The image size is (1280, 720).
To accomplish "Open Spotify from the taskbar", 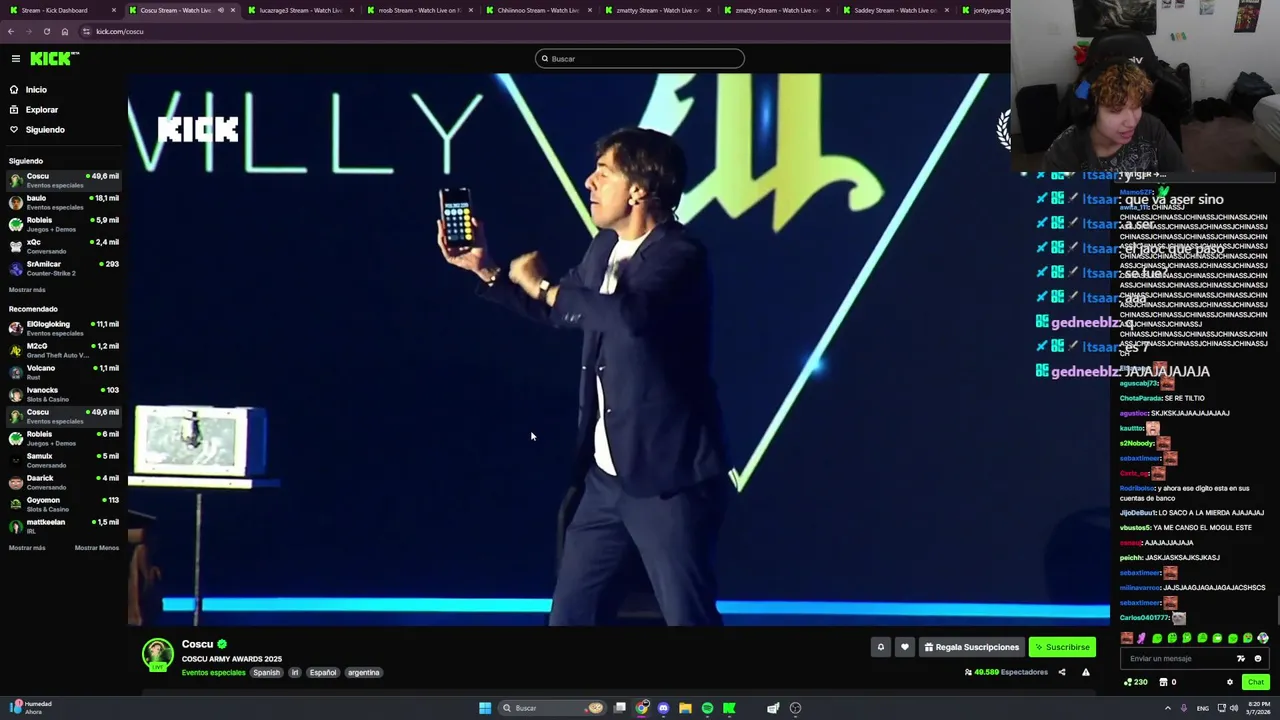I will [707, 708].
